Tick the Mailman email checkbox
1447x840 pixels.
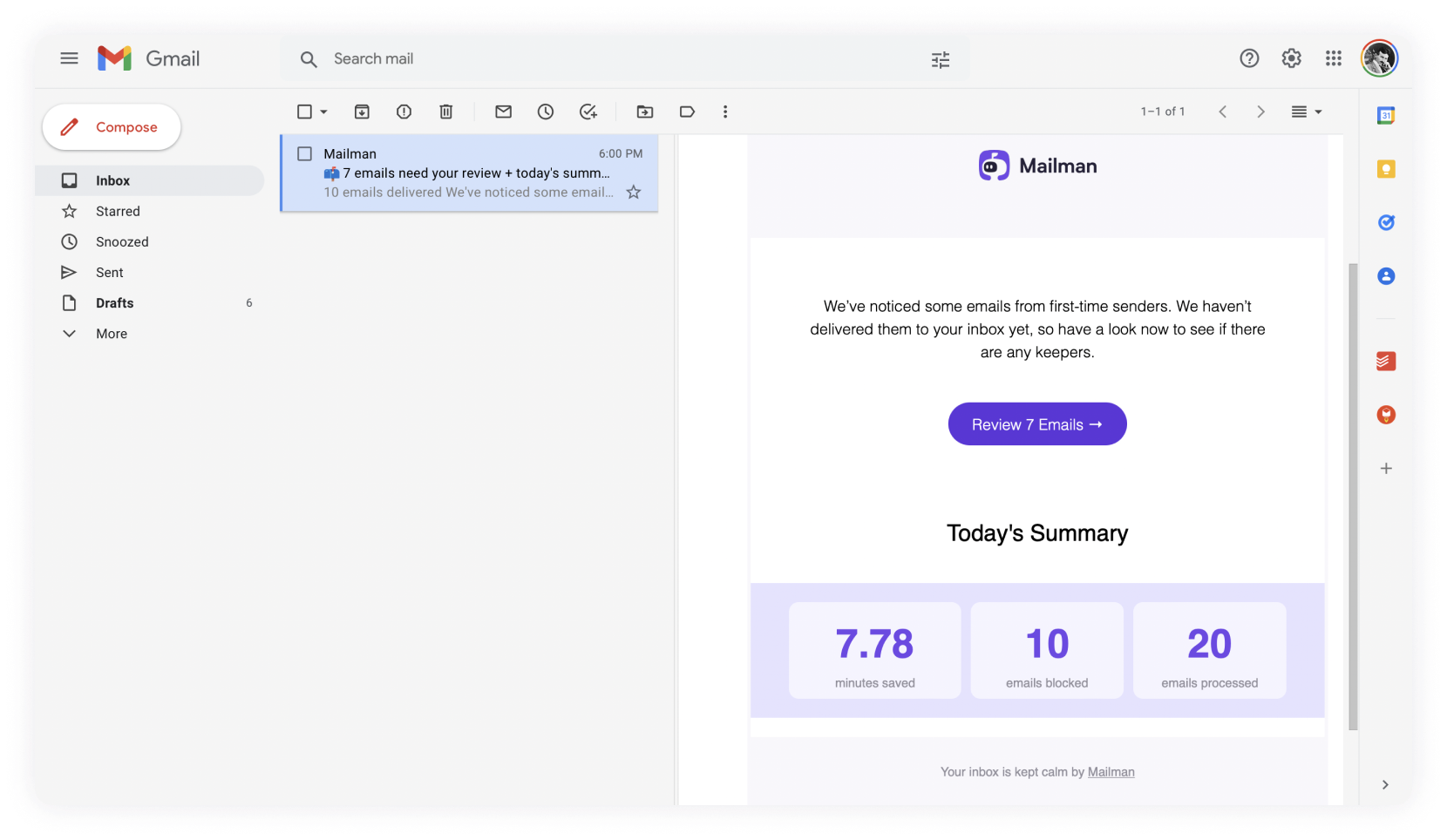(304, 153)
